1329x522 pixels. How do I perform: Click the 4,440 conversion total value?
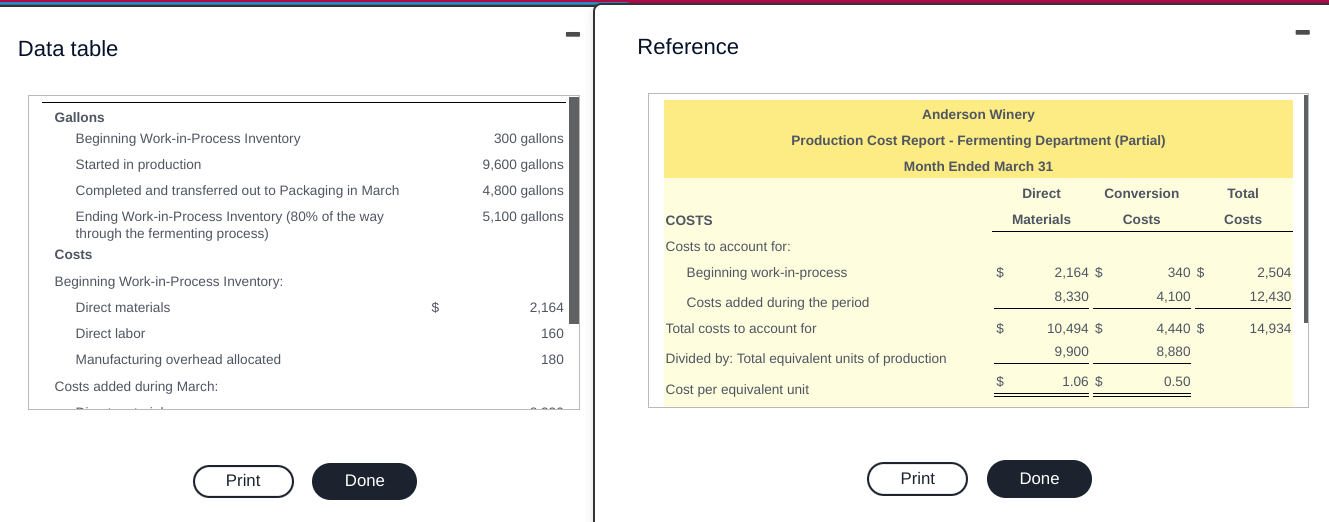click(1173, 328)
